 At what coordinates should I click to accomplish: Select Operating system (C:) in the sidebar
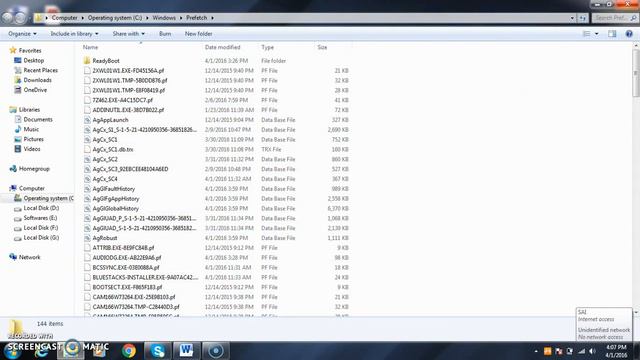tap(48, 198)
